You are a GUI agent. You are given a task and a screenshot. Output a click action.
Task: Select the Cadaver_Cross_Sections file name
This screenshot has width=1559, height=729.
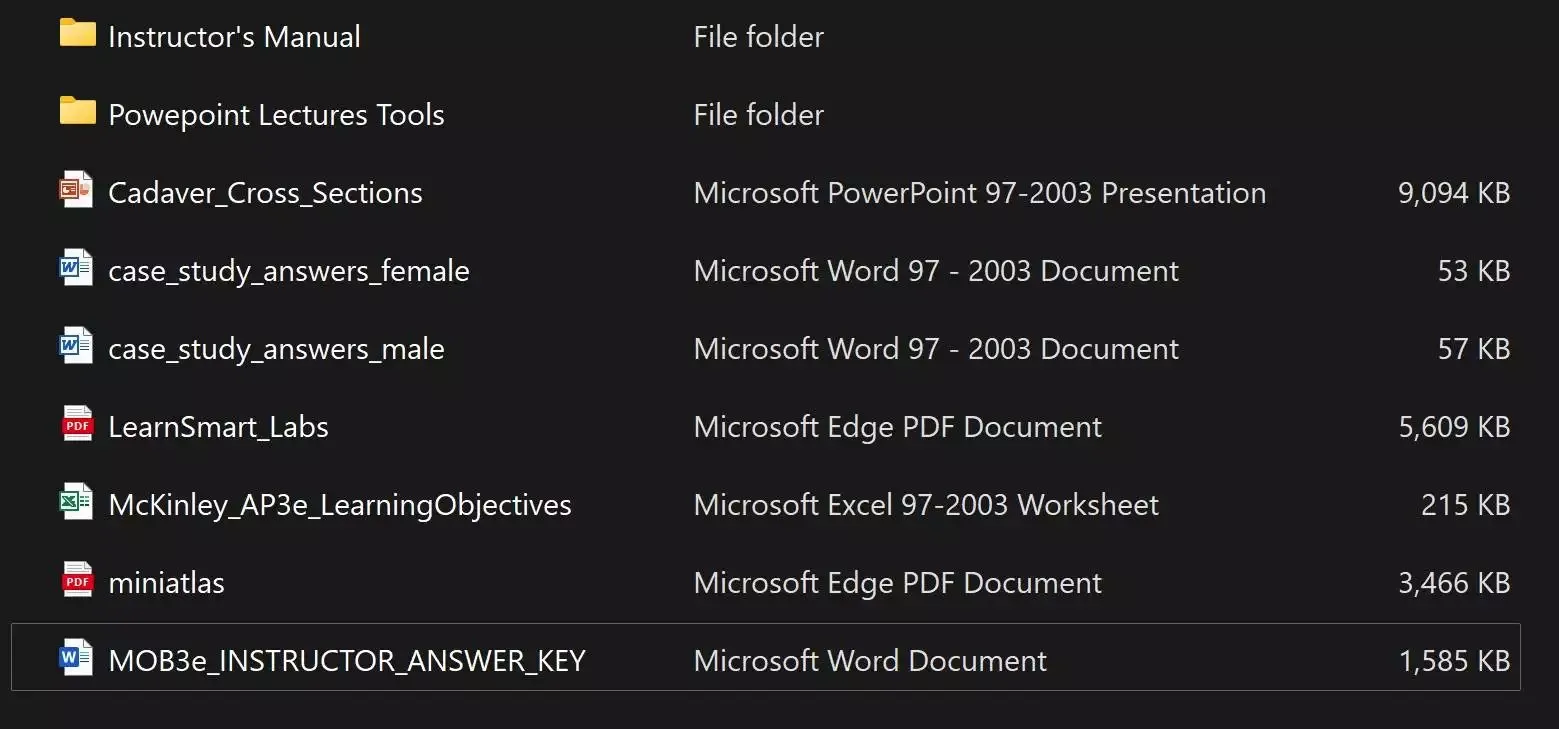[x=265, y=193]
